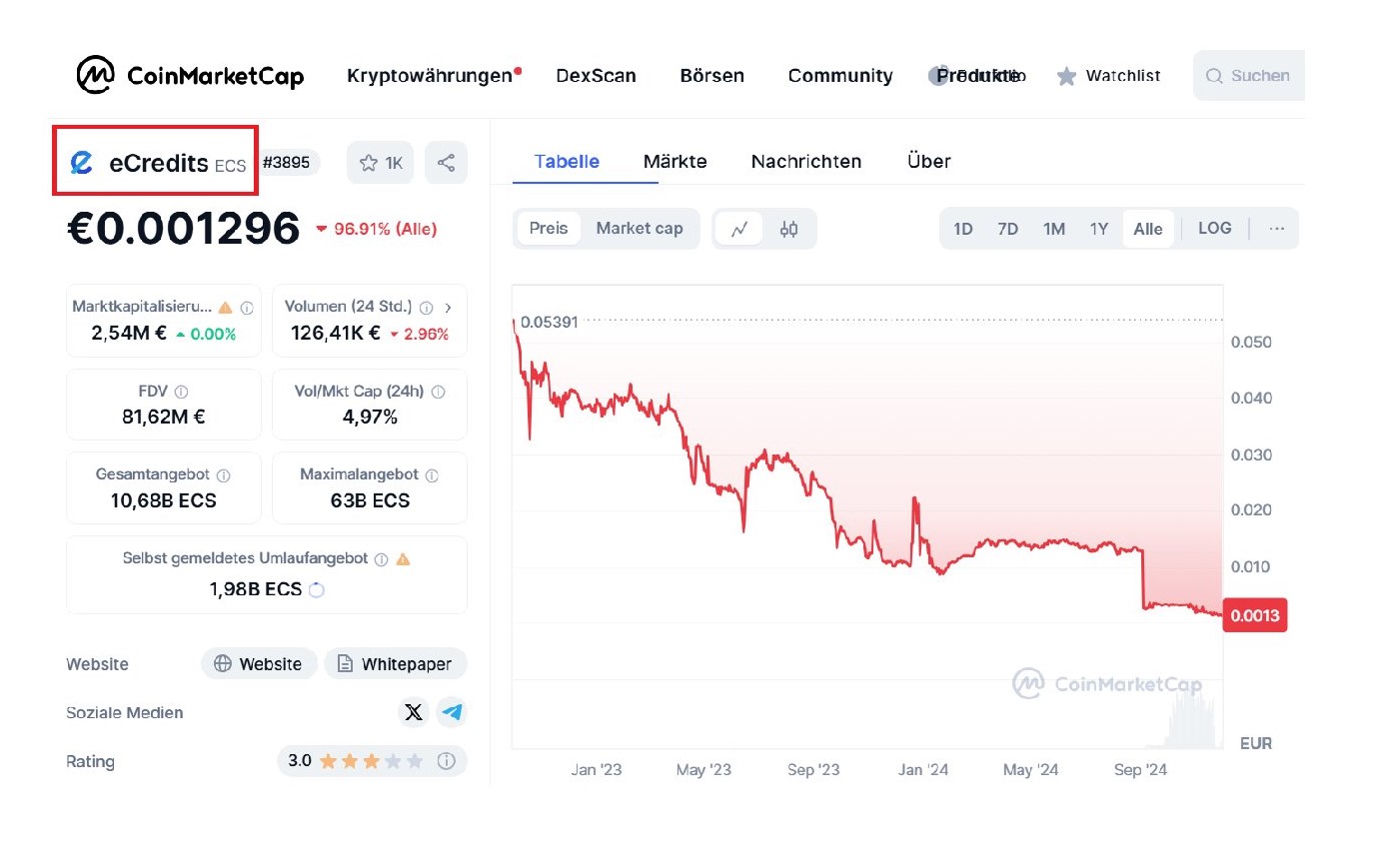
Task: Open Community menu
Action: (x=840, y=76)
